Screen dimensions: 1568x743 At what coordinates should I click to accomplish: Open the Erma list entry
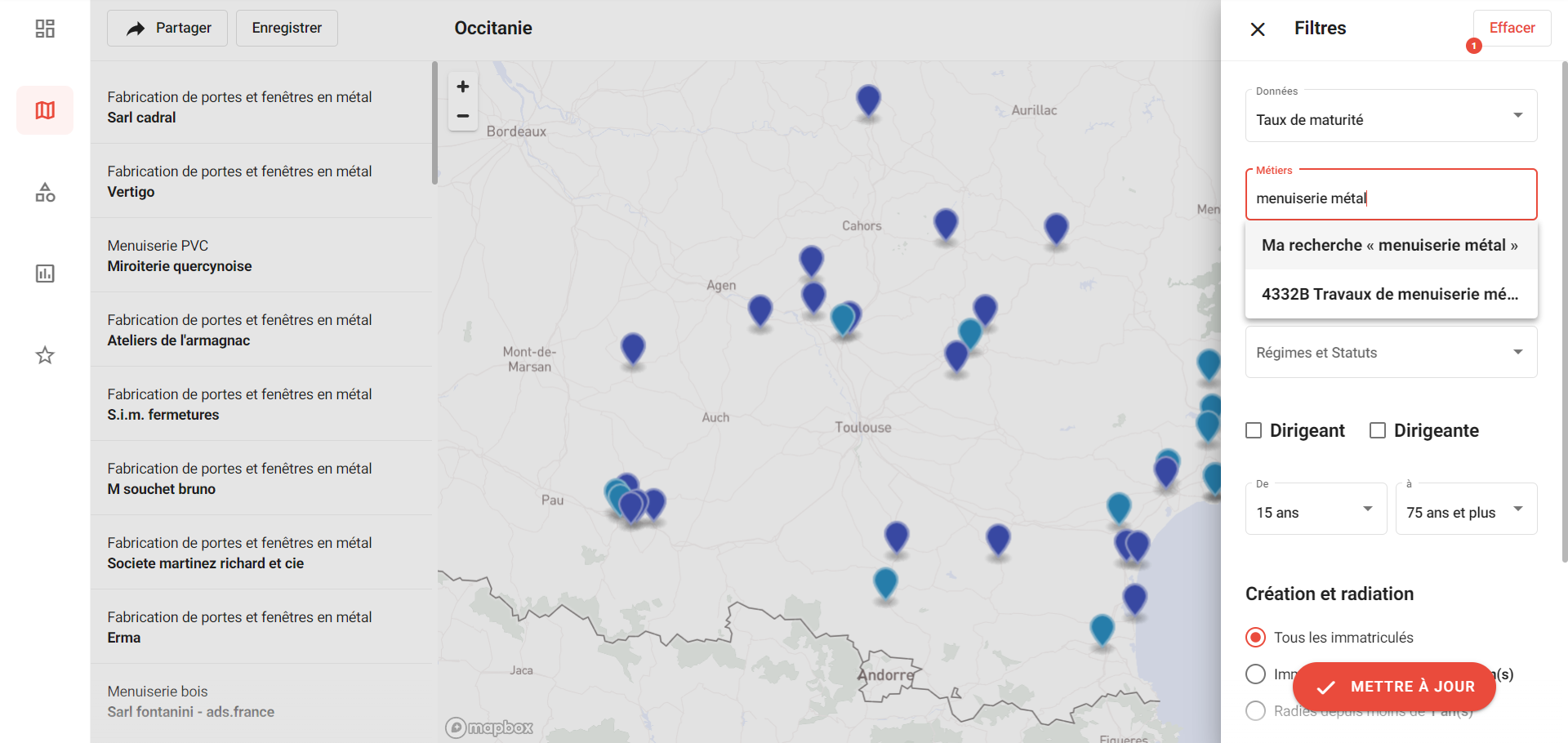(261, 627)
